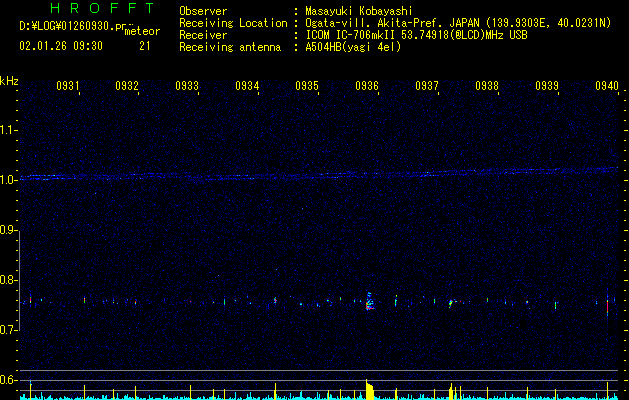The height and width of the screenshot is (400, 629).
Task: Click the word meteor above the count
Action: (142, 31)
